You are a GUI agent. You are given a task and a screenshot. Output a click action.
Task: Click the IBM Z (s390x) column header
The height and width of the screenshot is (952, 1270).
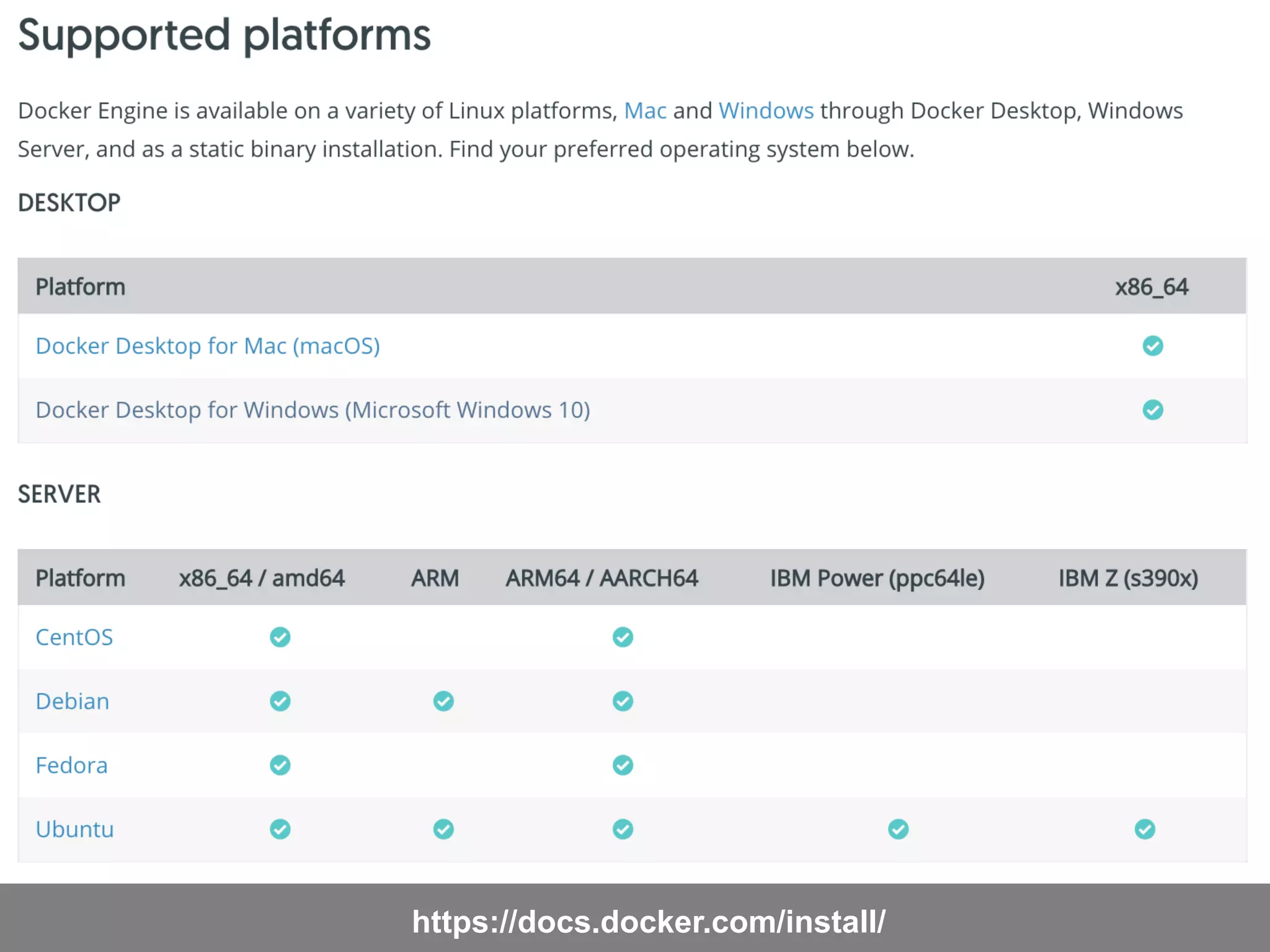(1128, 578)
